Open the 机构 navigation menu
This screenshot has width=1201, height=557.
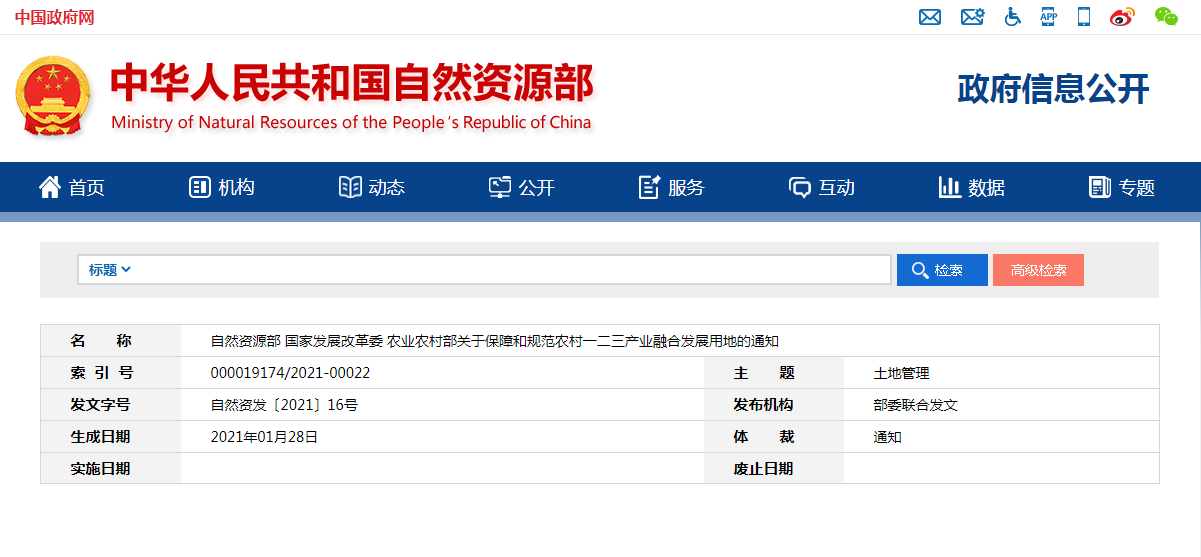click(222, 187)
